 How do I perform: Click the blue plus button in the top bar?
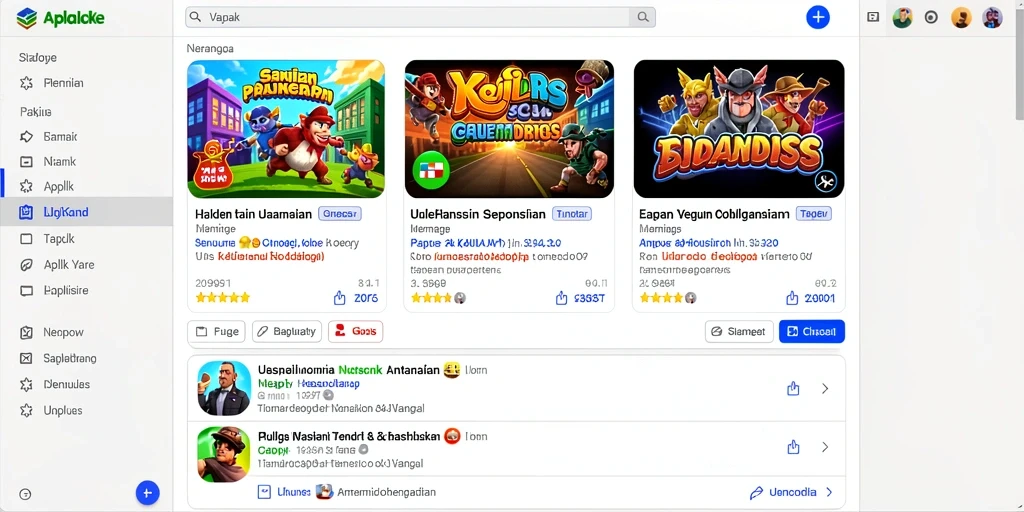818,17
